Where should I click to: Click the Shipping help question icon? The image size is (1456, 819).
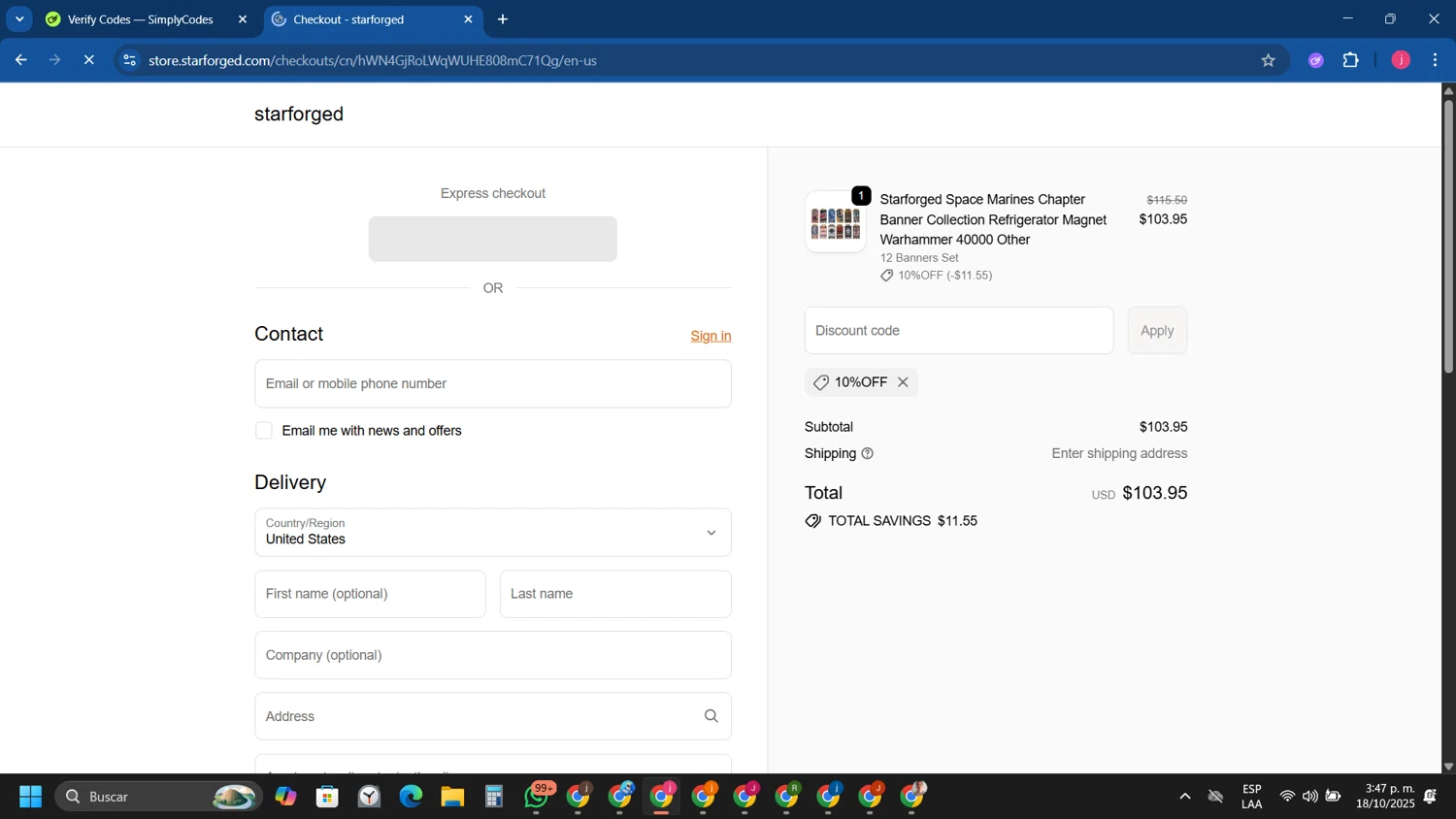(868, 453)
